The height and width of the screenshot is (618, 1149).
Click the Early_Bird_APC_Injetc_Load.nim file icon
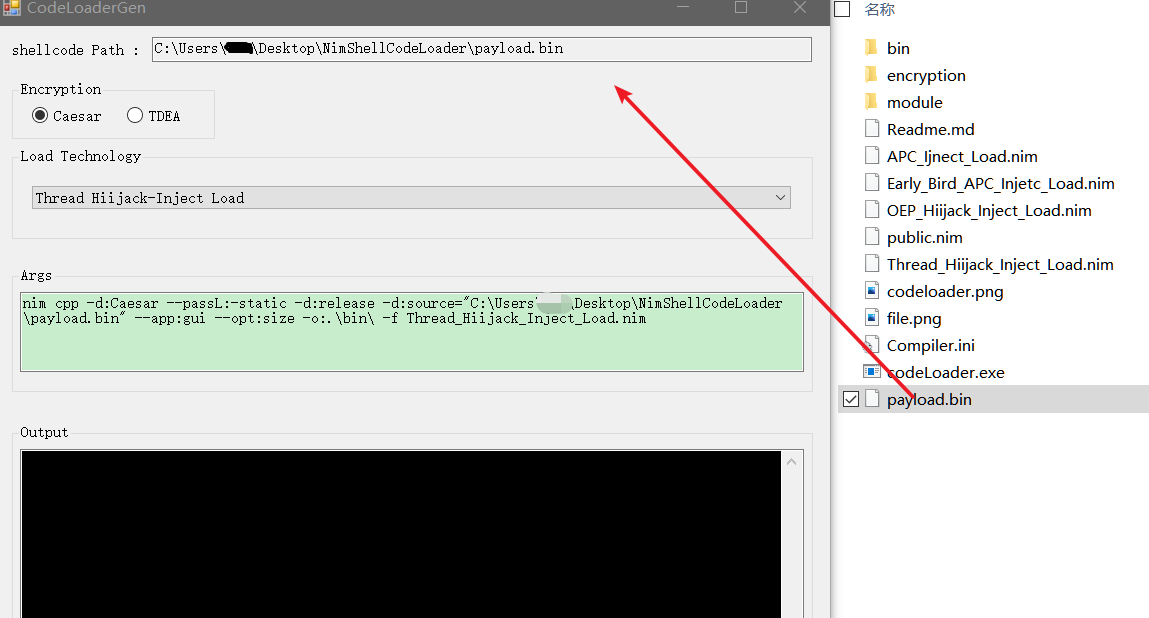(x=871, y=183)
